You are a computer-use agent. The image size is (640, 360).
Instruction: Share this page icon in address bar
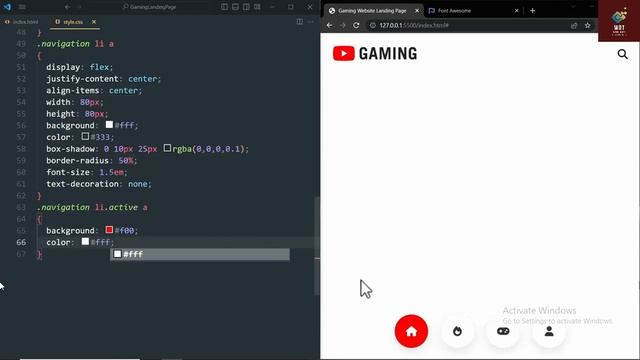(x=574, y=25)
